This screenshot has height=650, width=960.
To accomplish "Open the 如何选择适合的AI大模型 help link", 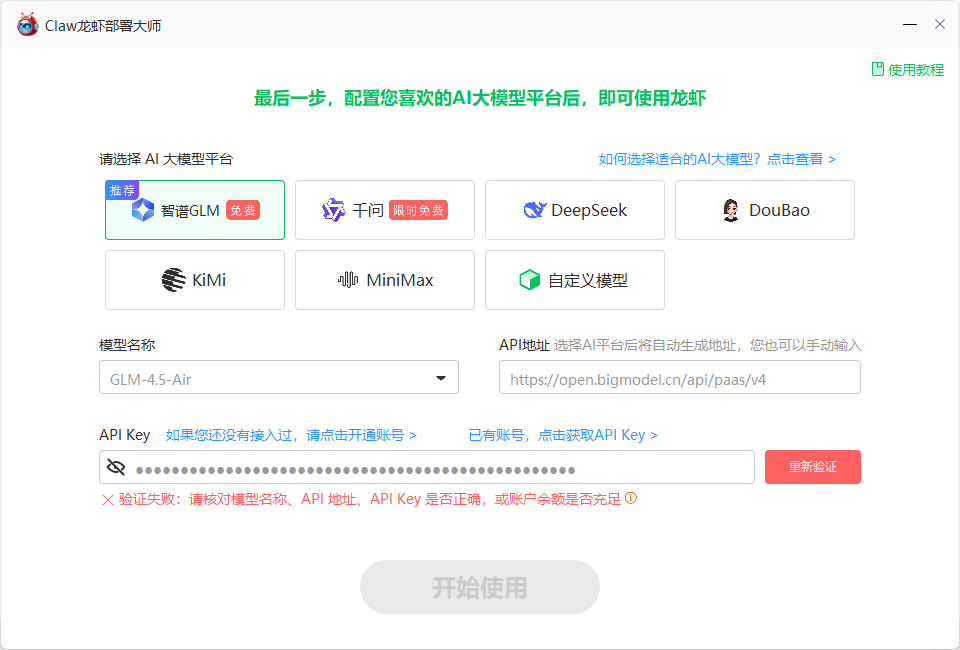I will click(x=717, y=159).
